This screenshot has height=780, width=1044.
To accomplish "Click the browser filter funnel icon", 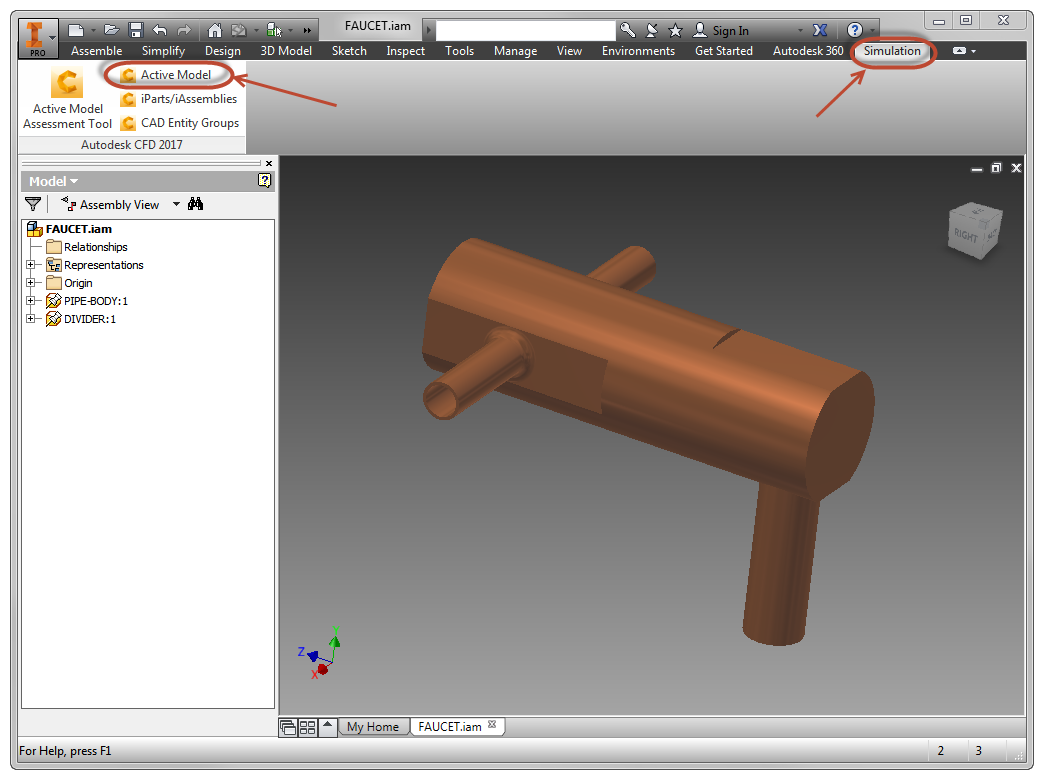I will [33, 204].
